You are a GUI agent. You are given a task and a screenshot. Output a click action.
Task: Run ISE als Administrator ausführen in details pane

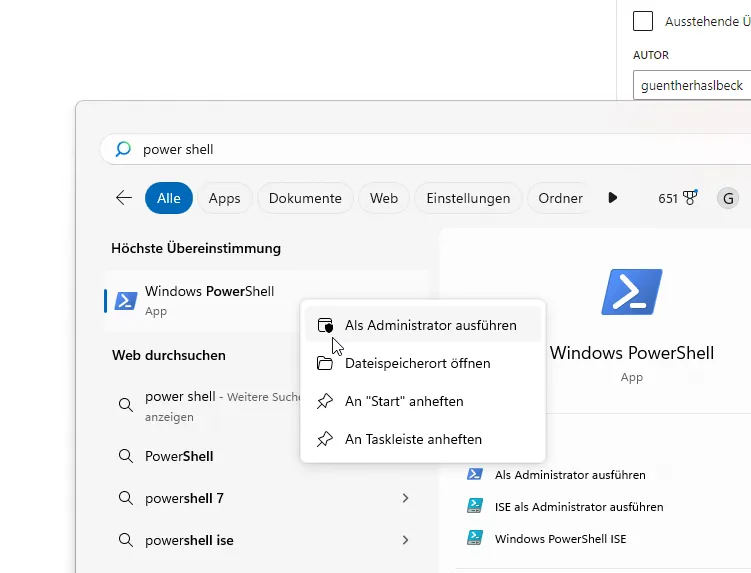pos(579,507)
